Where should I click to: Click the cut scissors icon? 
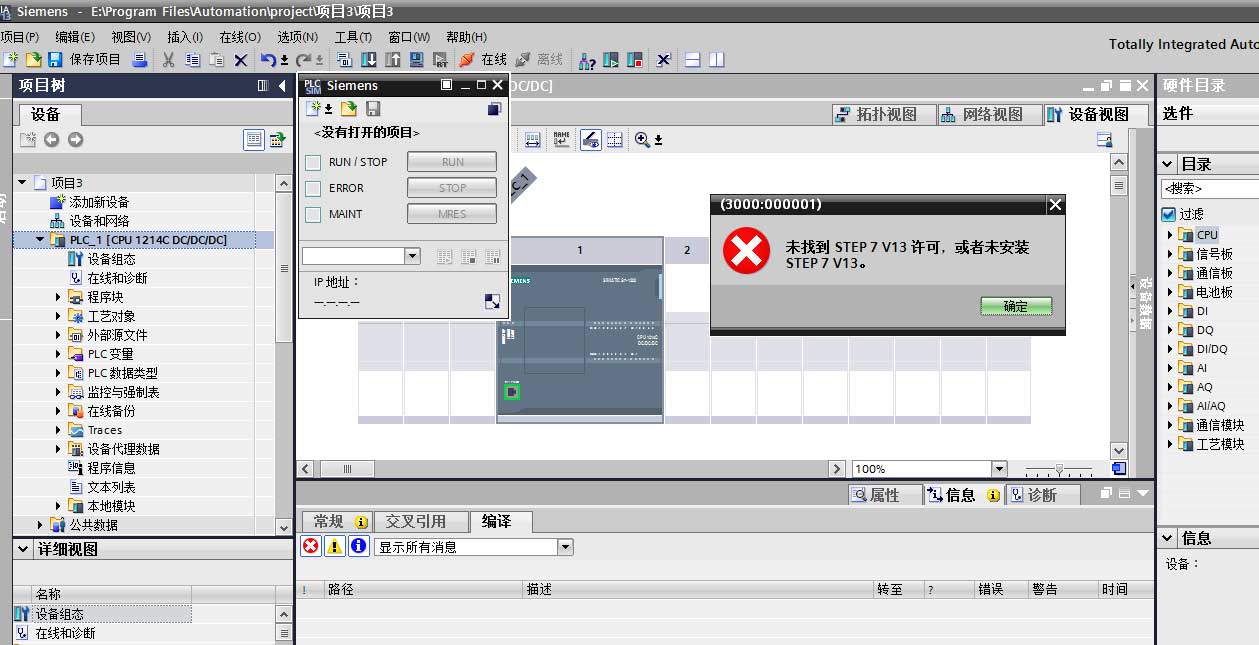tap(169, 60)
